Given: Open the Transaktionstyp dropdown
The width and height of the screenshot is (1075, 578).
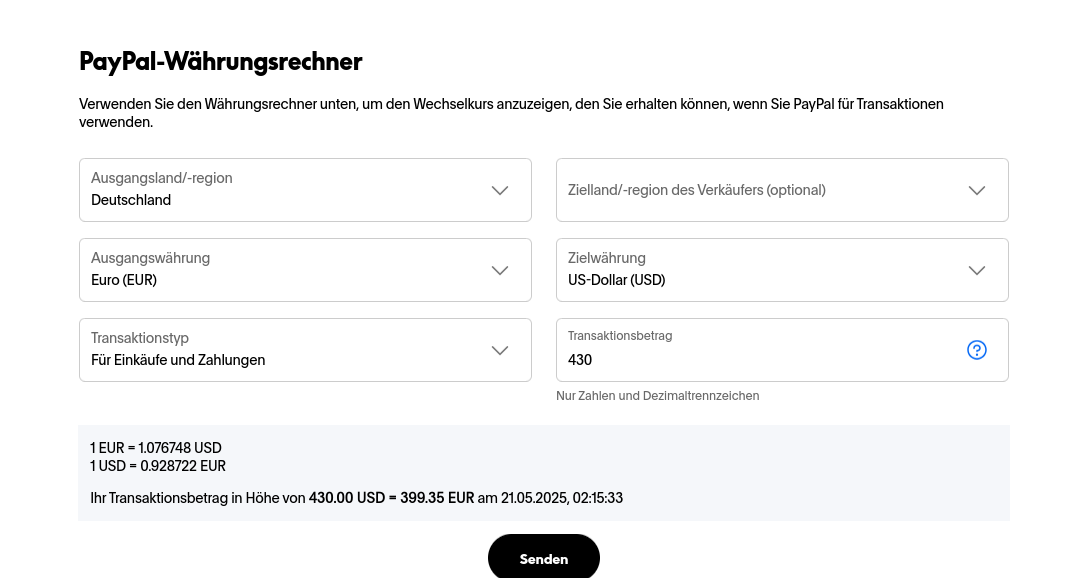Looking at the screenshot, I should [x=305, y=350].
